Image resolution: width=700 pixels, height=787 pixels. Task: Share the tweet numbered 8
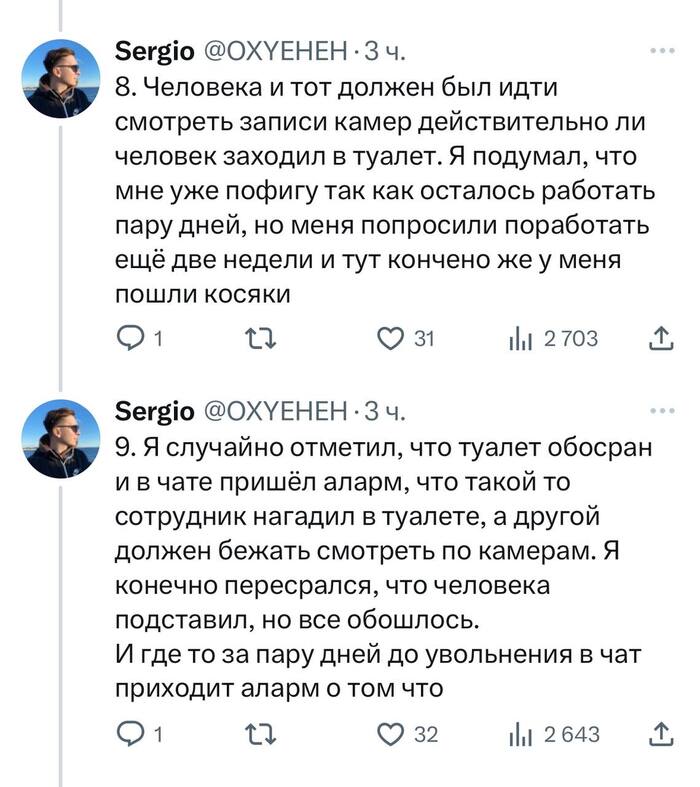661,340
